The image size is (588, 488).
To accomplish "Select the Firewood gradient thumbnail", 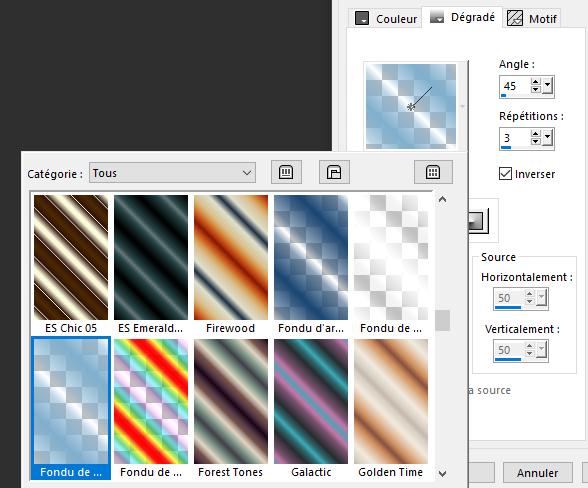I will coord(231,264).
